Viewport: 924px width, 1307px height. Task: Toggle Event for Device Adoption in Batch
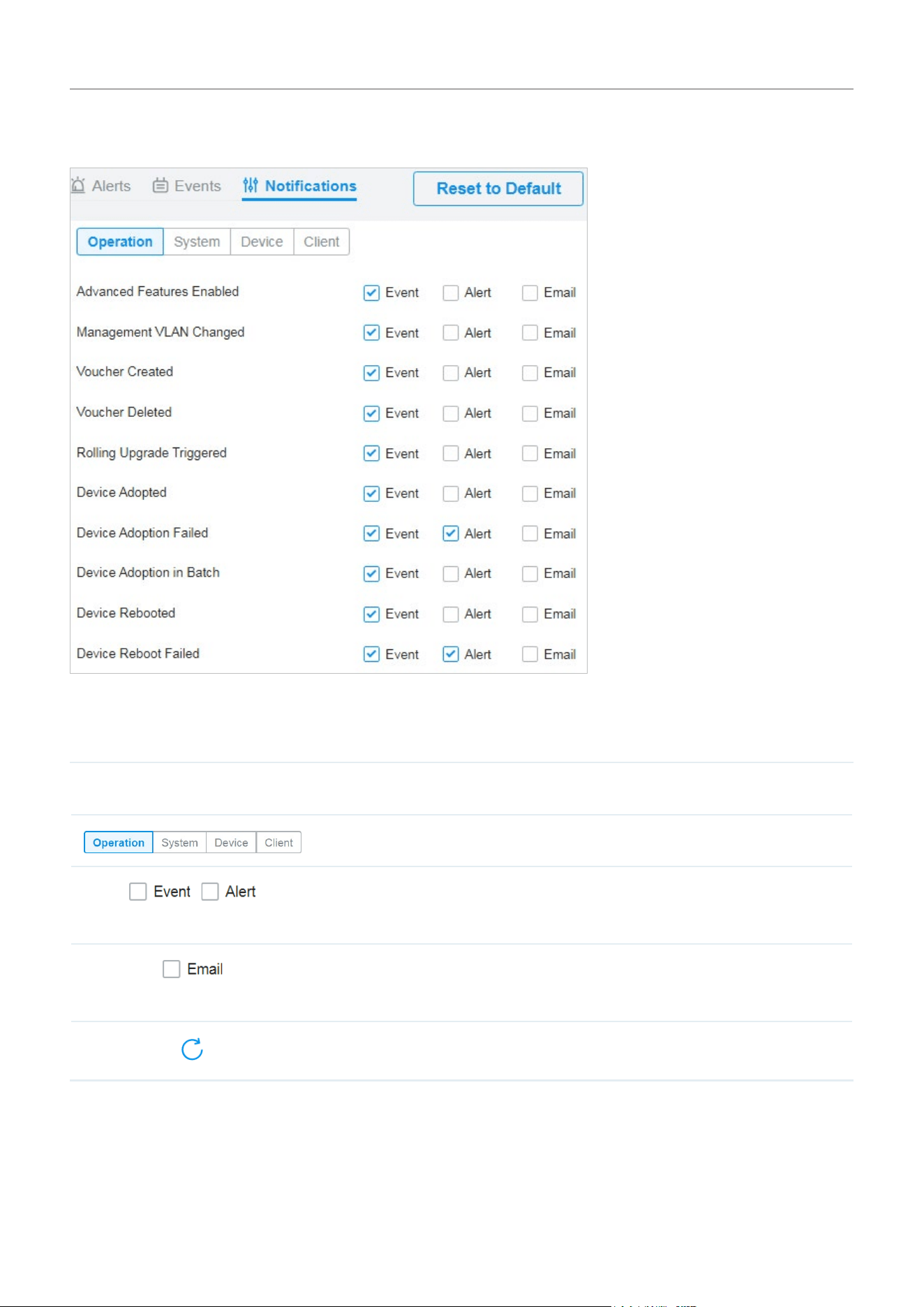371,574
